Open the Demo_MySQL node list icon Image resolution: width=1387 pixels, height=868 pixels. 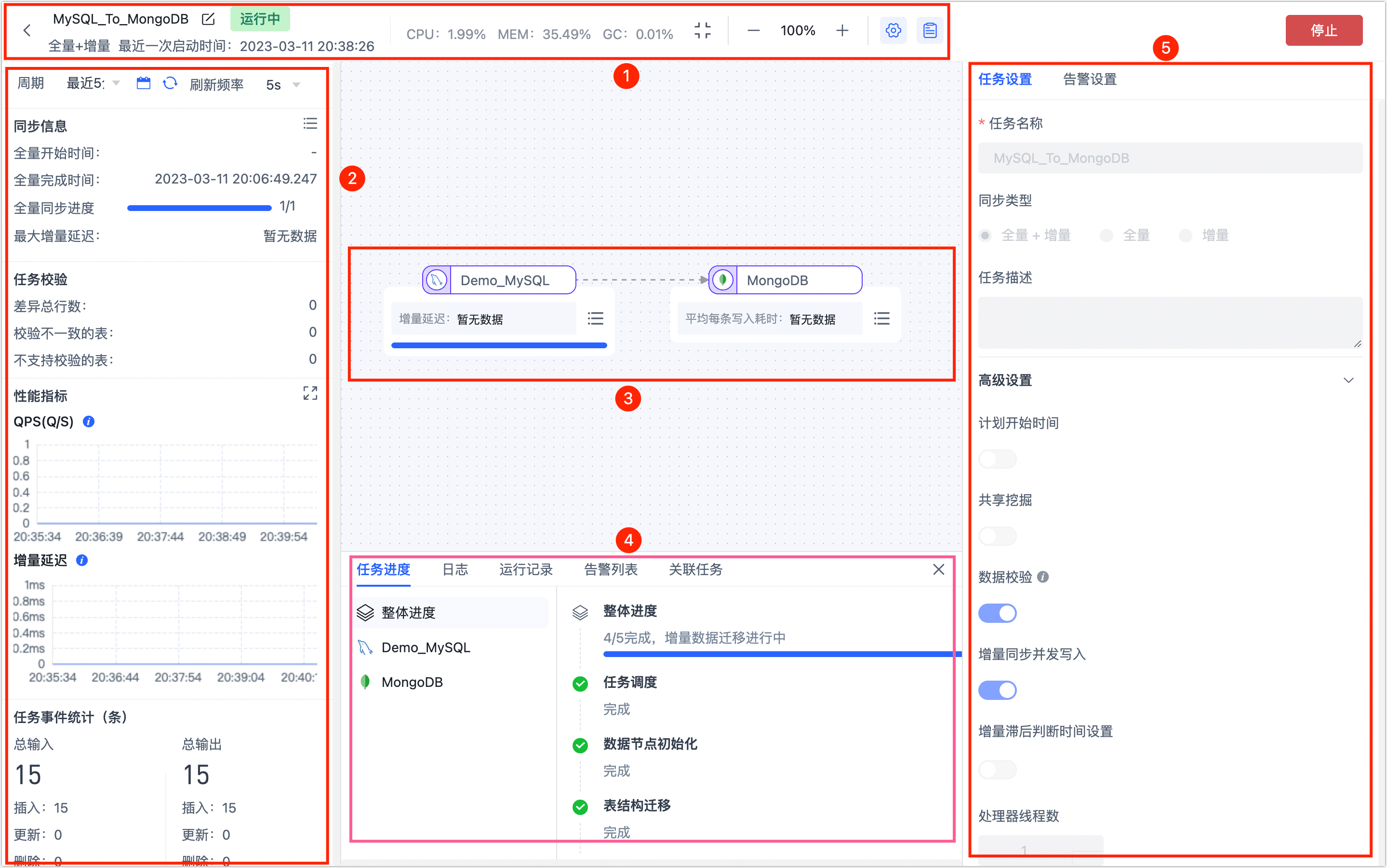coord(596,318)
